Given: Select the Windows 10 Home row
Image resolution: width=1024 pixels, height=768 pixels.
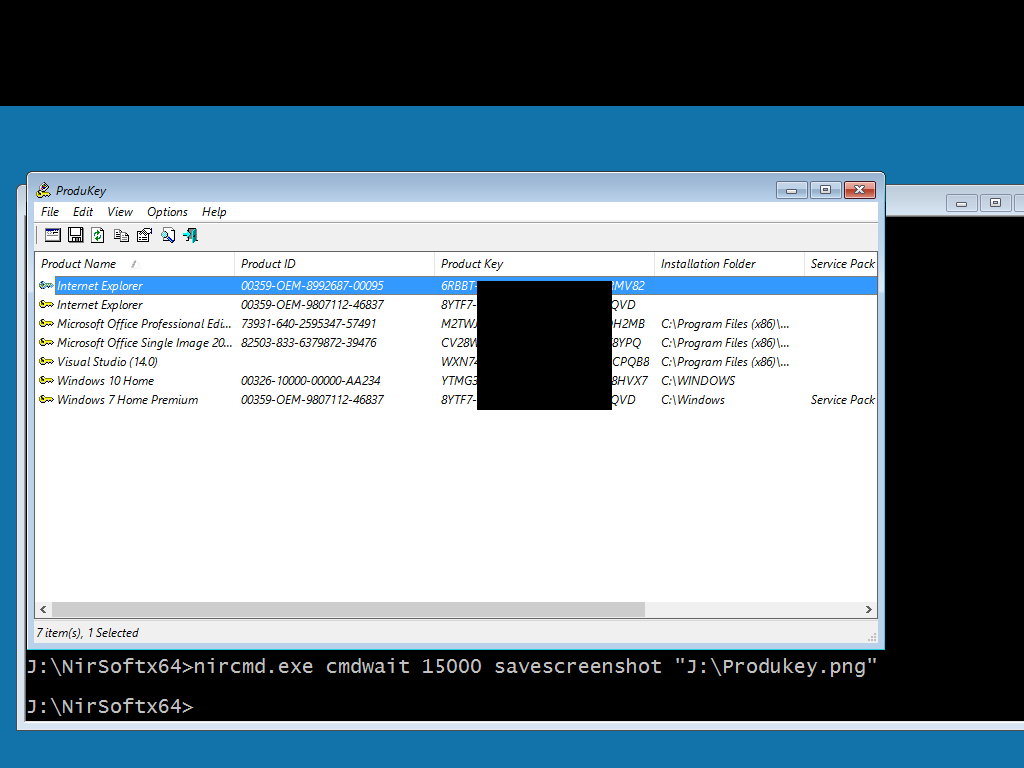Looking at the screenshot, I should (x=105, y=381).
